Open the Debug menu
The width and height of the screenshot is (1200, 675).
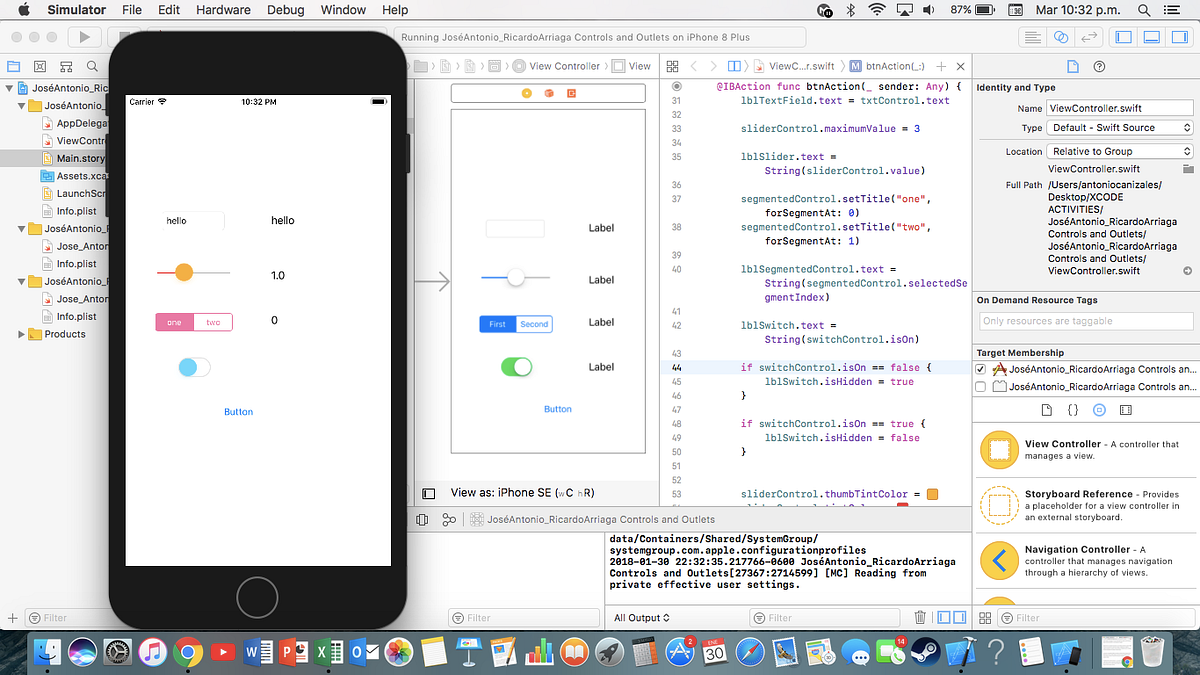(285, 10)
